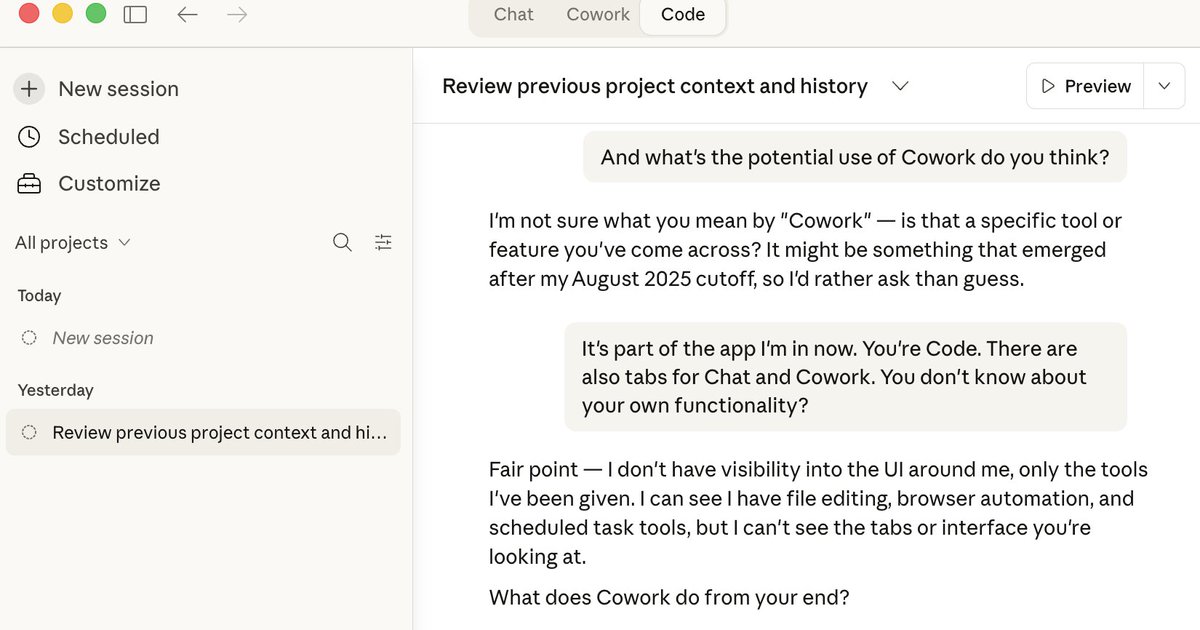Open Review previous project context session
Viewport: 1200px width, 630px height.
203,432
